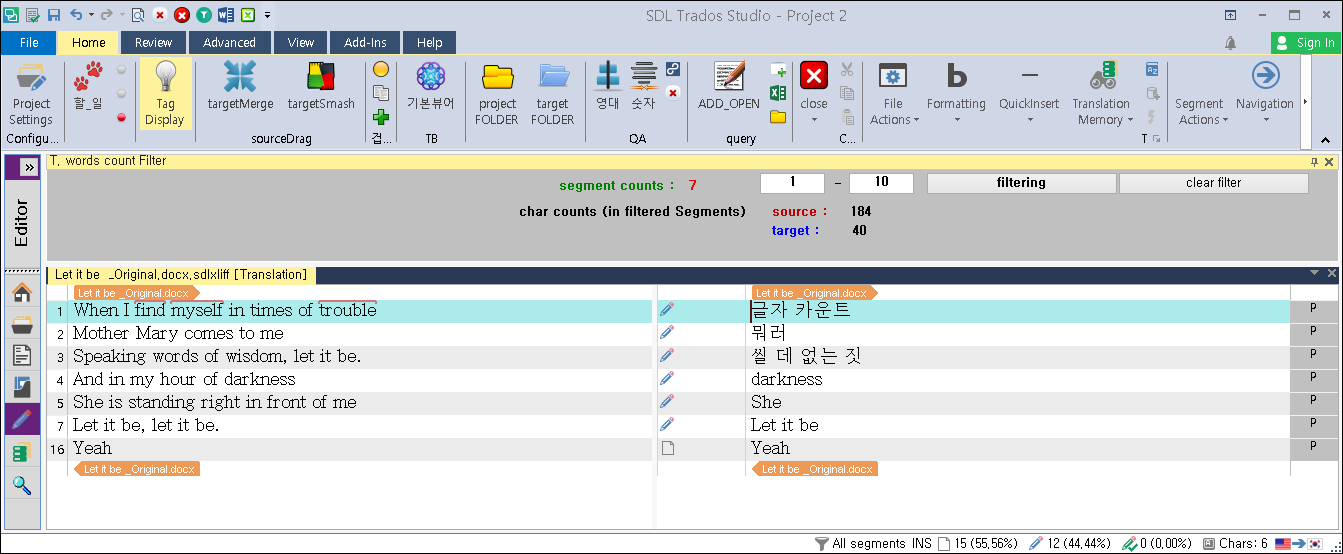Expand ribbon overflow arrow at right edge
Viewport: 1343px width, 554px height.
[1304, 102]
